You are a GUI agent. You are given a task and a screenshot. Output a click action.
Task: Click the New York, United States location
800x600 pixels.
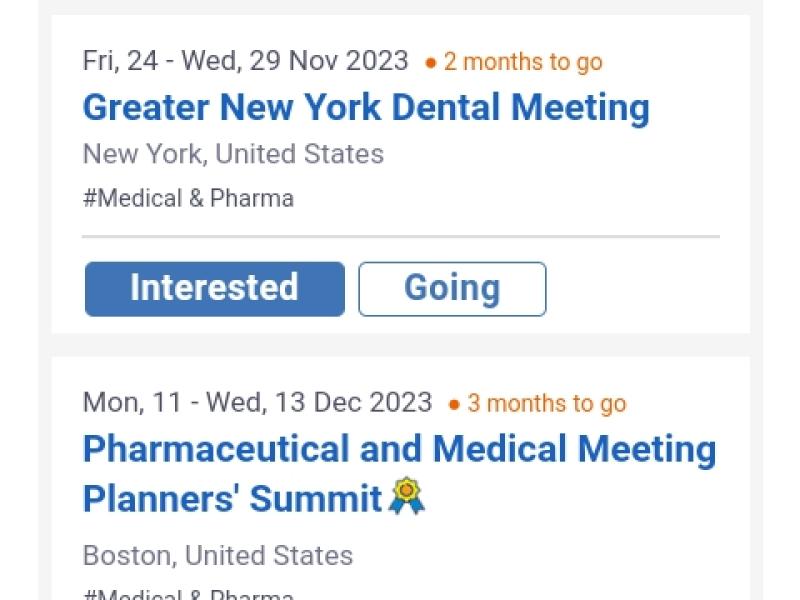pos(233,154)
